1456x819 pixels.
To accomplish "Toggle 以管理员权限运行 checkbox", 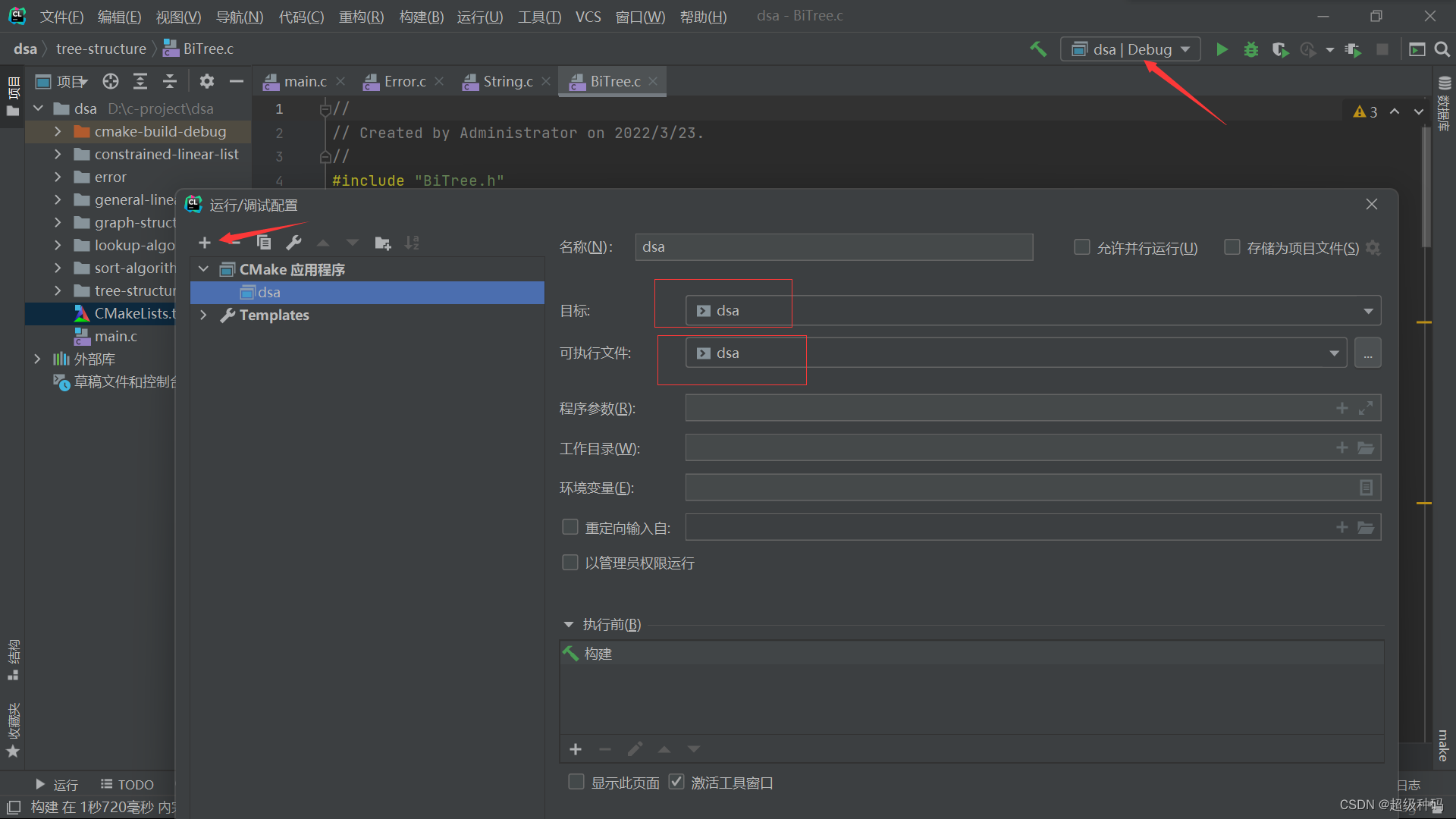I will (x=570, y=563).
